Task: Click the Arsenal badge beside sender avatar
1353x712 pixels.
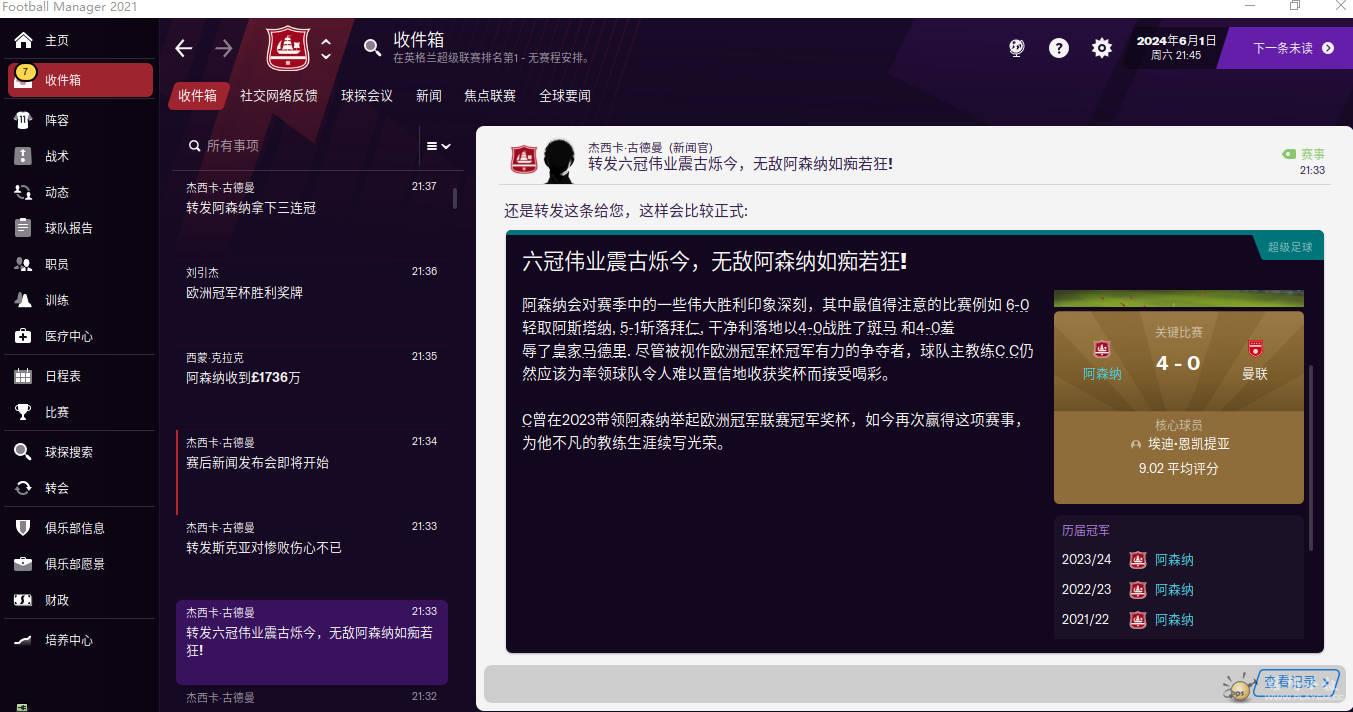Action: 524,160
